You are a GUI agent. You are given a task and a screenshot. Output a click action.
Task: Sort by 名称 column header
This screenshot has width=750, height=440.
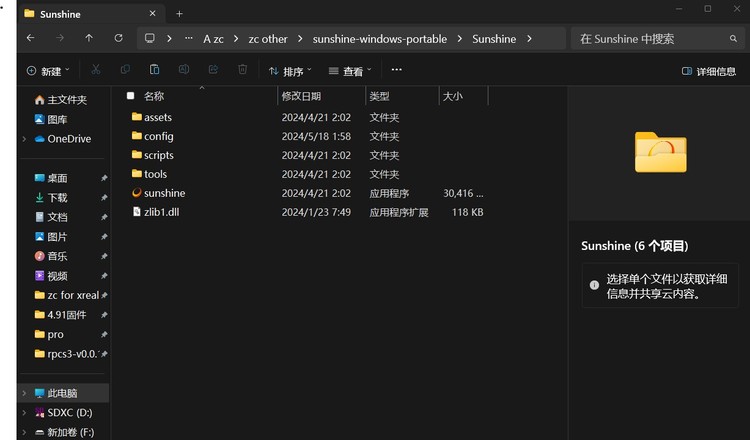coord(154,96)
